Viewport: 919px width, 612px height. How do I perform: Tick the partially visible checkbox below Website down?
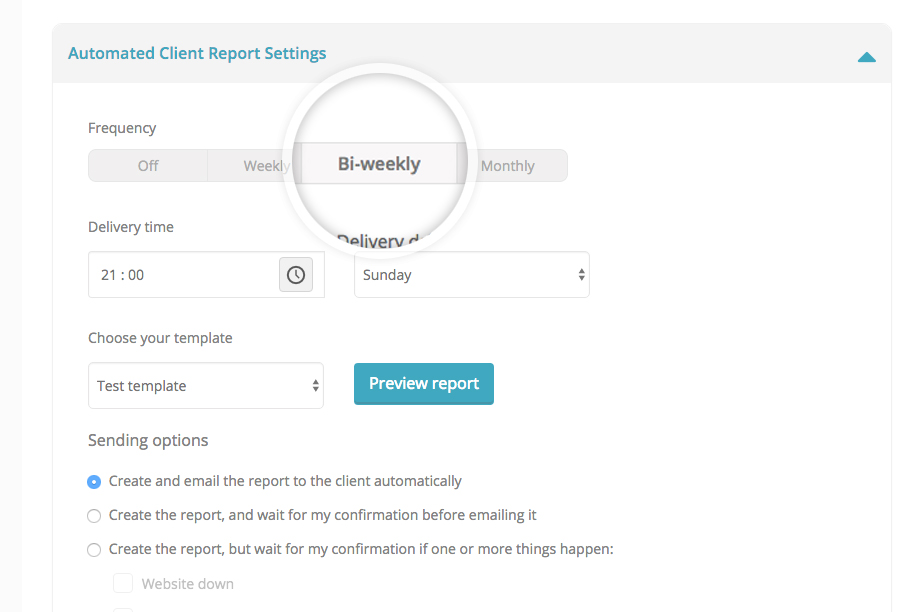click(x=123, y=609)
